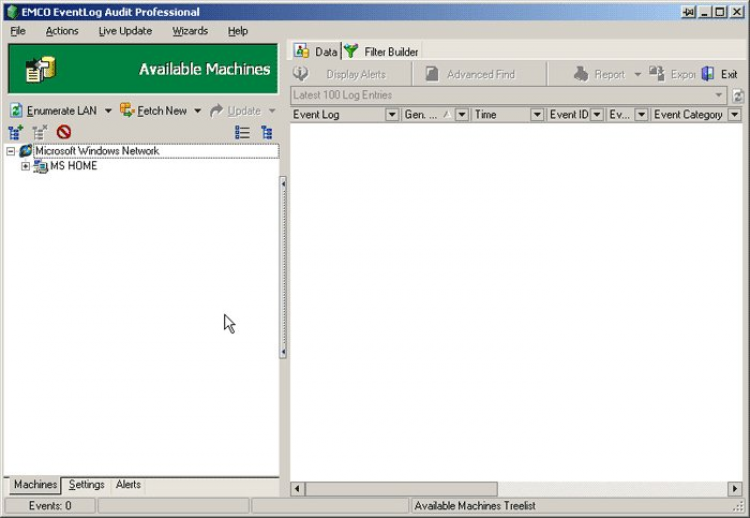Open the Time column filter dropdown

pos(537,115)
